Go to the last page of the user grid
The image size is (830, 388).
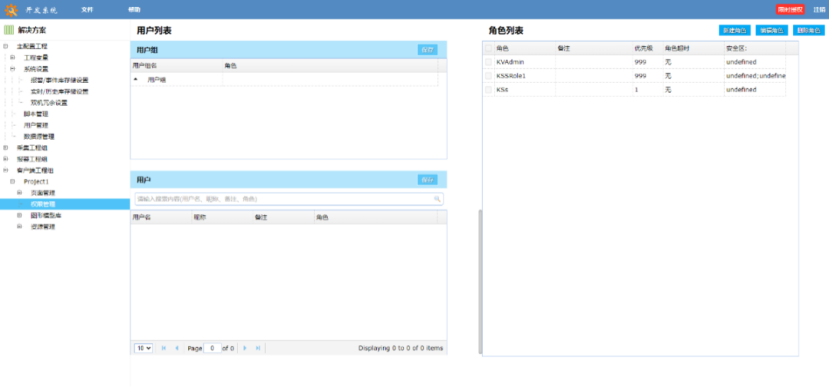(258, 348)
